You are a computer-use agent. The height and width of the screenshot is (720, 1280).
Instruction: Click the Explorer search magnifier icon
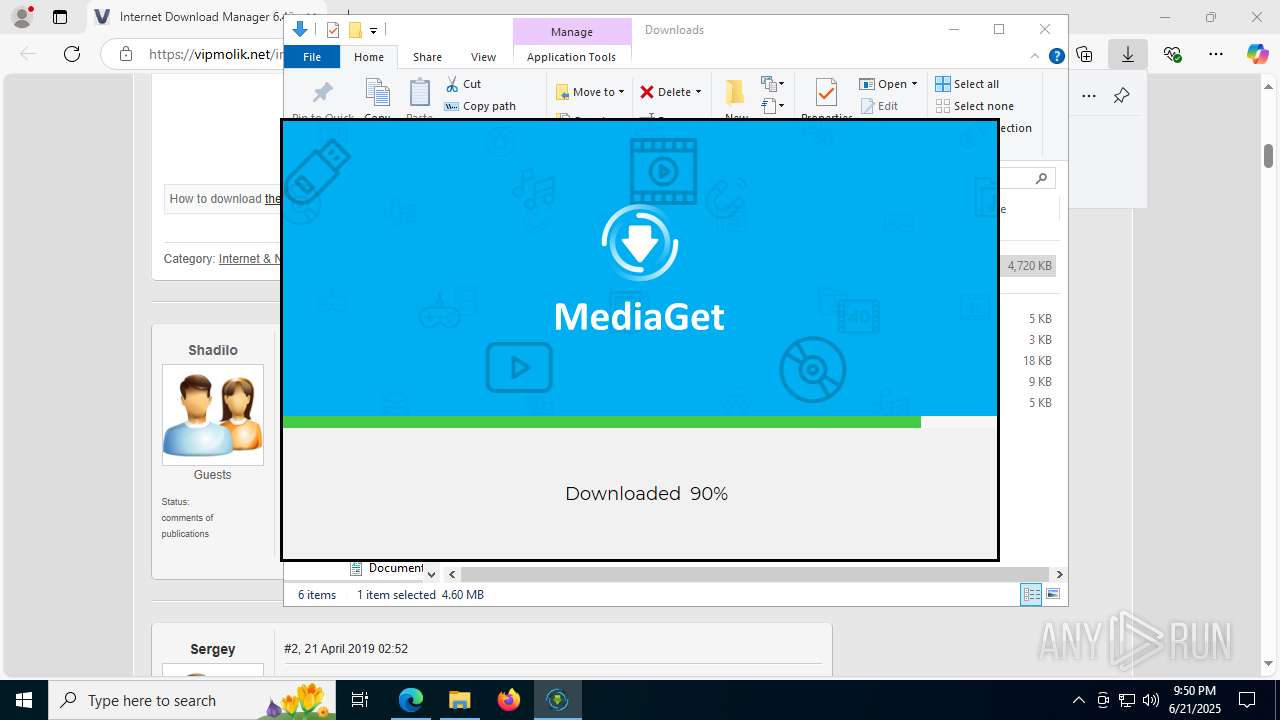[1041, 179]
